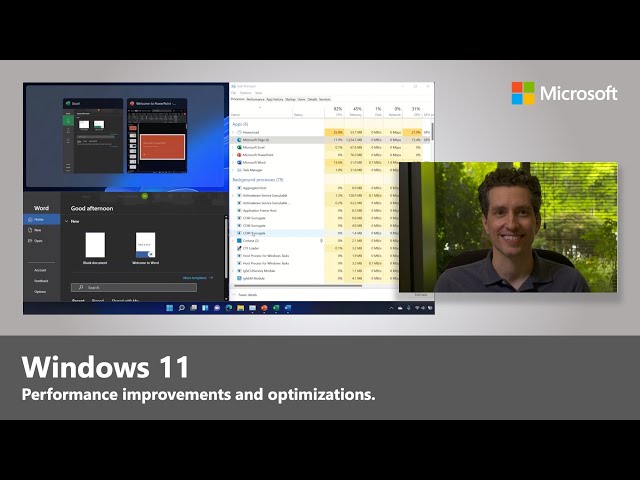Switch to the App history tab

[x=275, y=100]
